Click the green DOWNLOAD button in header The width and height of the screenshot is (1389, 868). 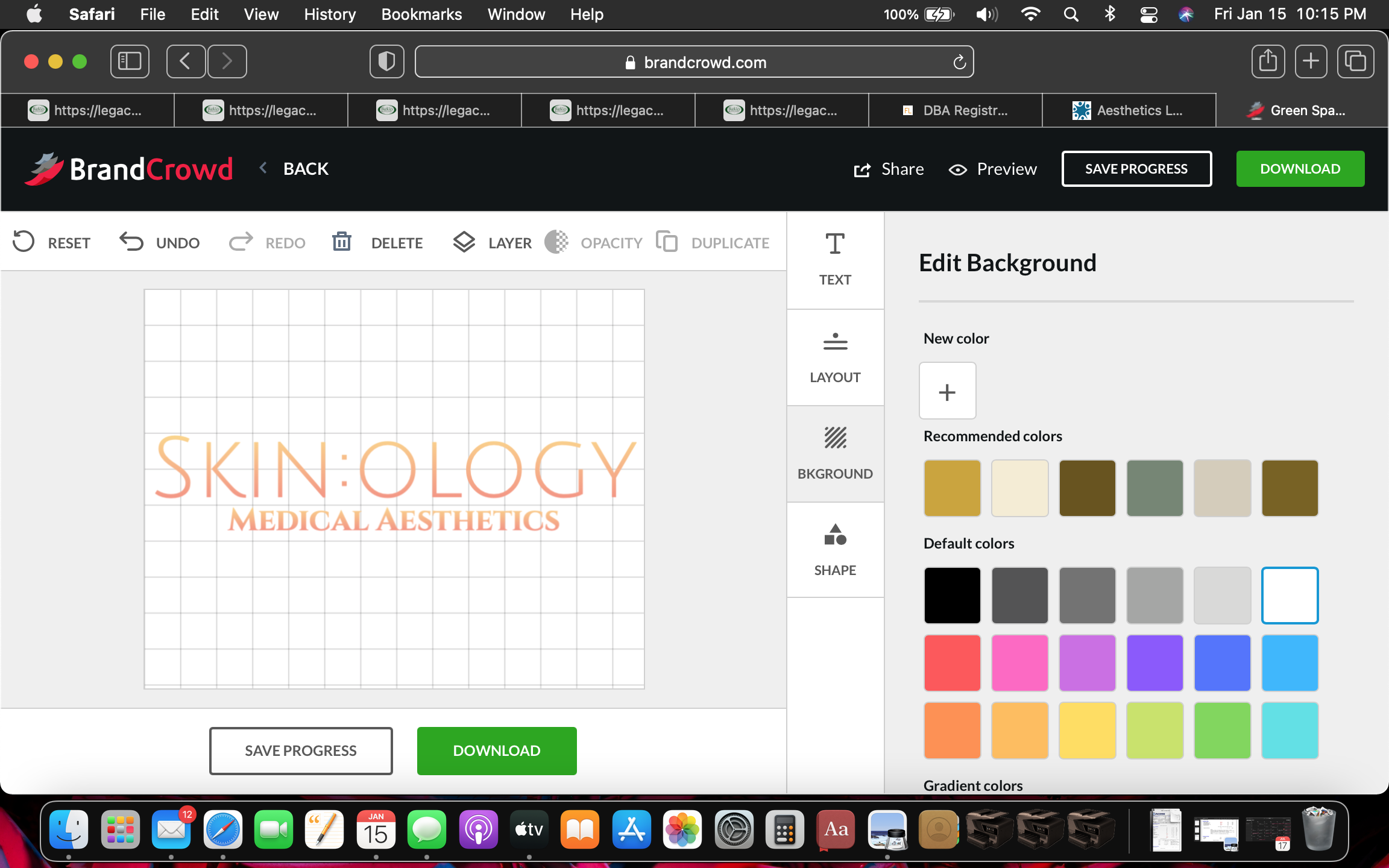[x=1300, y=169]
